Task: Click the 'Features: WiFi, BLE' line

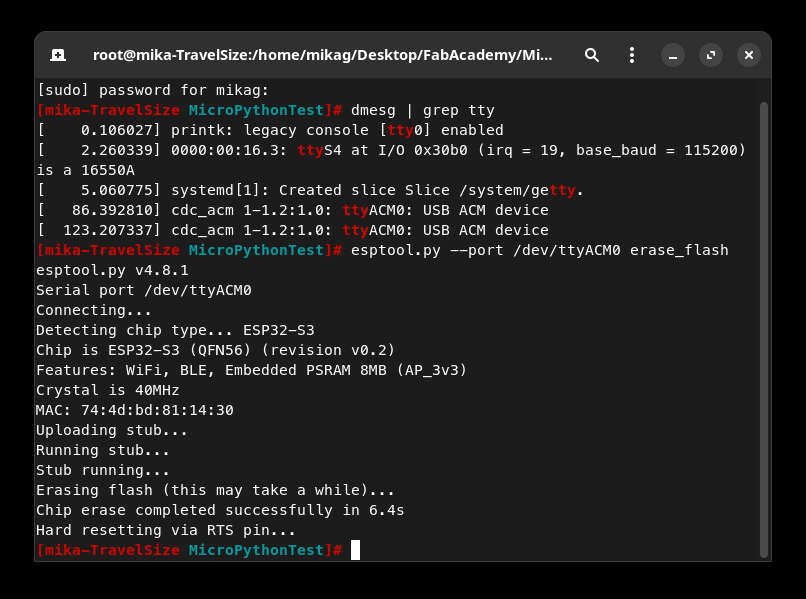Action: (x=251, y=370)
